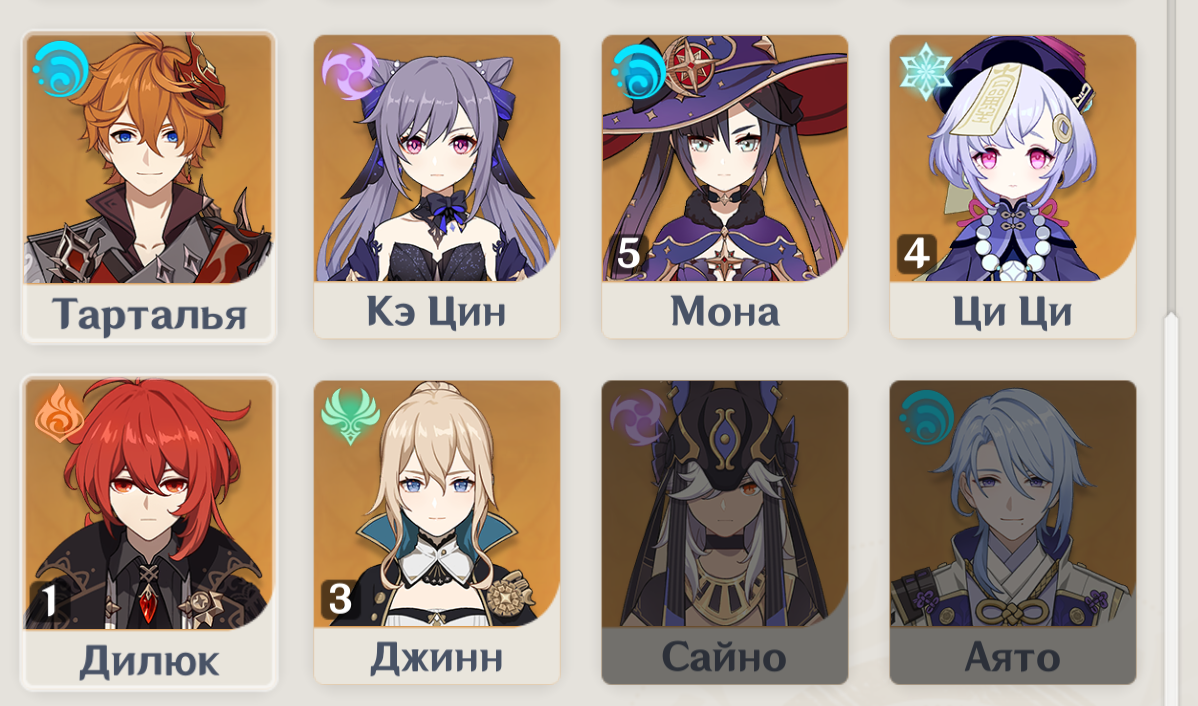Click the number 5 badge on Мона
The height and width of the screenshot is (706, 1198).
pyautogui.click(x=627, y=253)
